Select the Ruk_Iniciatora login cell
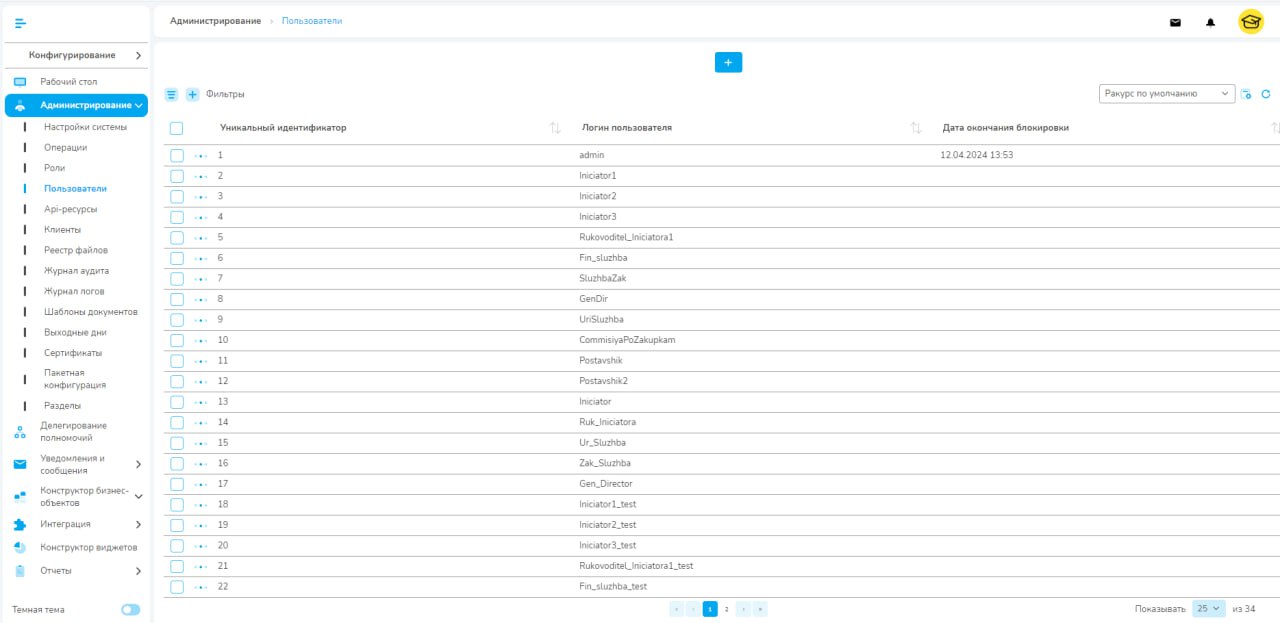 point(607,422)
